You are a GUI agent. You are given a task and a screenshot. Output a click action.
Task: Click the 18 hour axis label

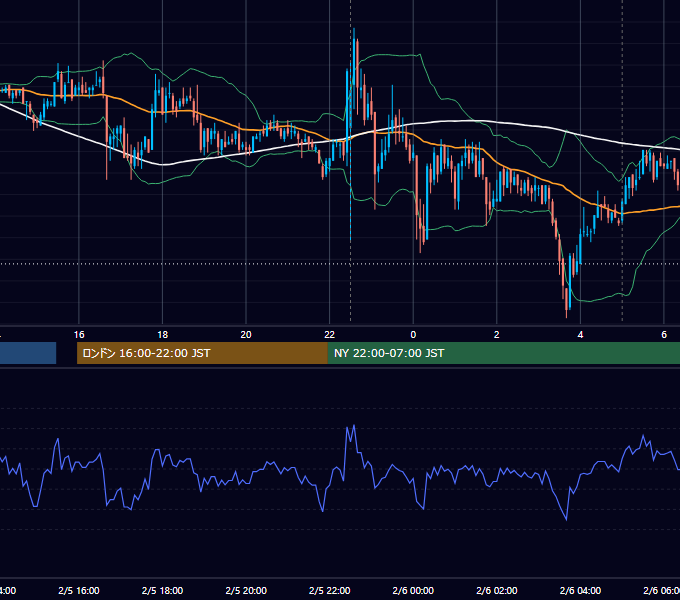point(163,335)
